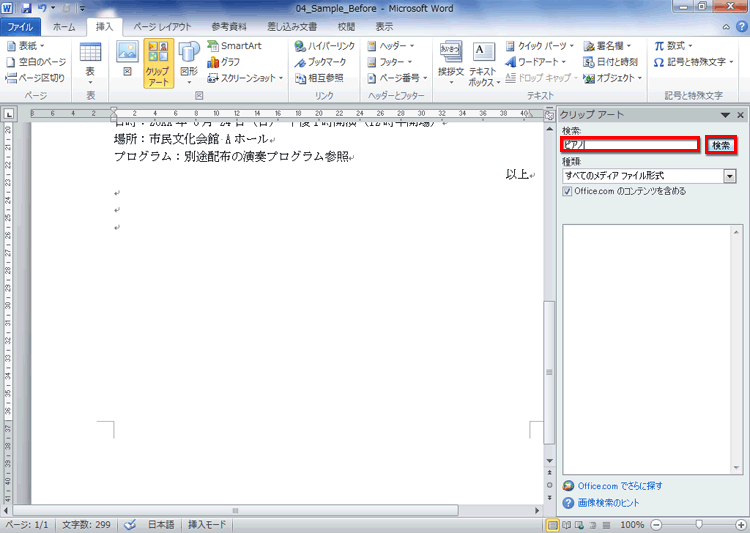Switch to the ページ レイアウト tab
The width and height of the screenshot is (750, 533).
pos(162,27)
